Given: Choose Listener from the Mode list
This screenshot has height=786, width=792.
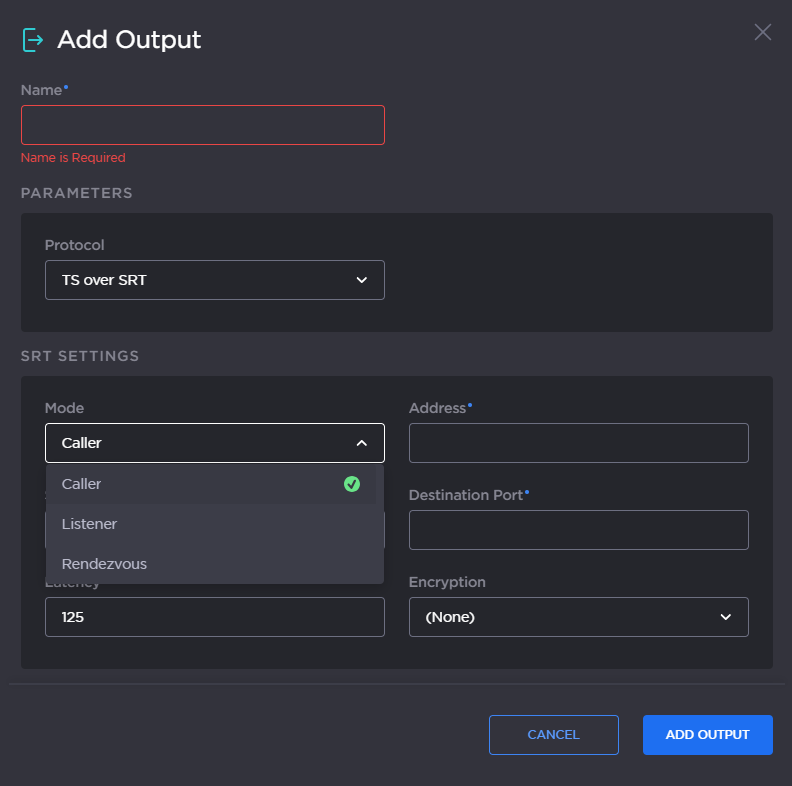Looking at the screenshot, I should [90, 524].
